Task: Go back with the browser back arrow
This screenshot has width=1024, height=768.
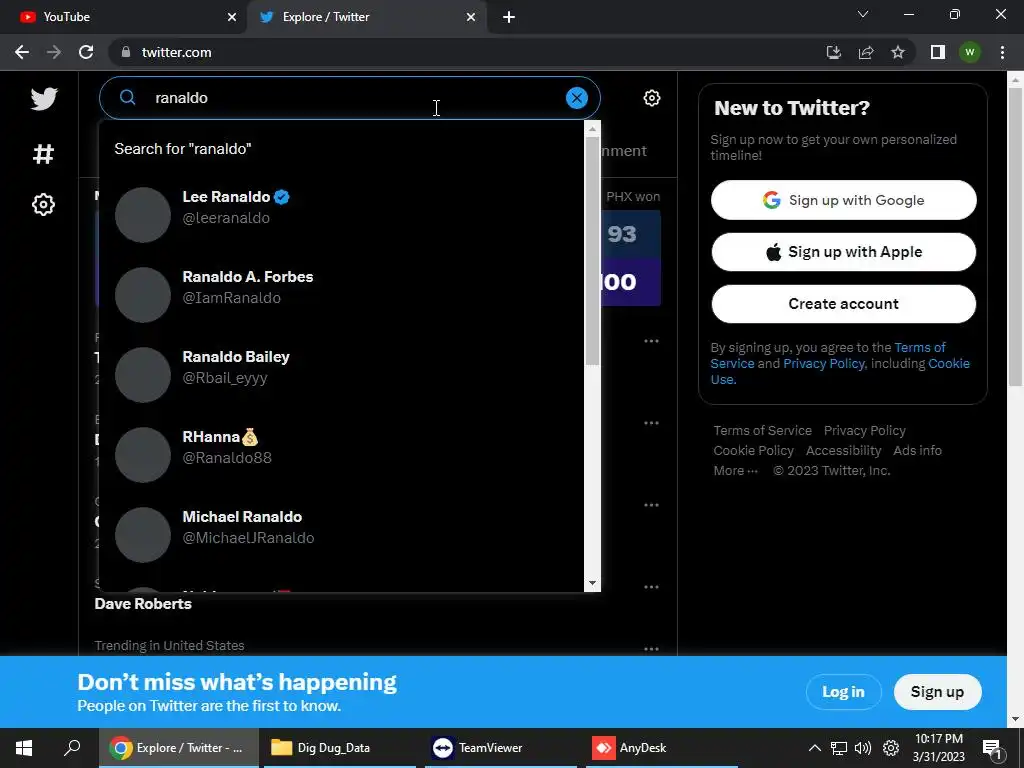Action: pos(22,52)
